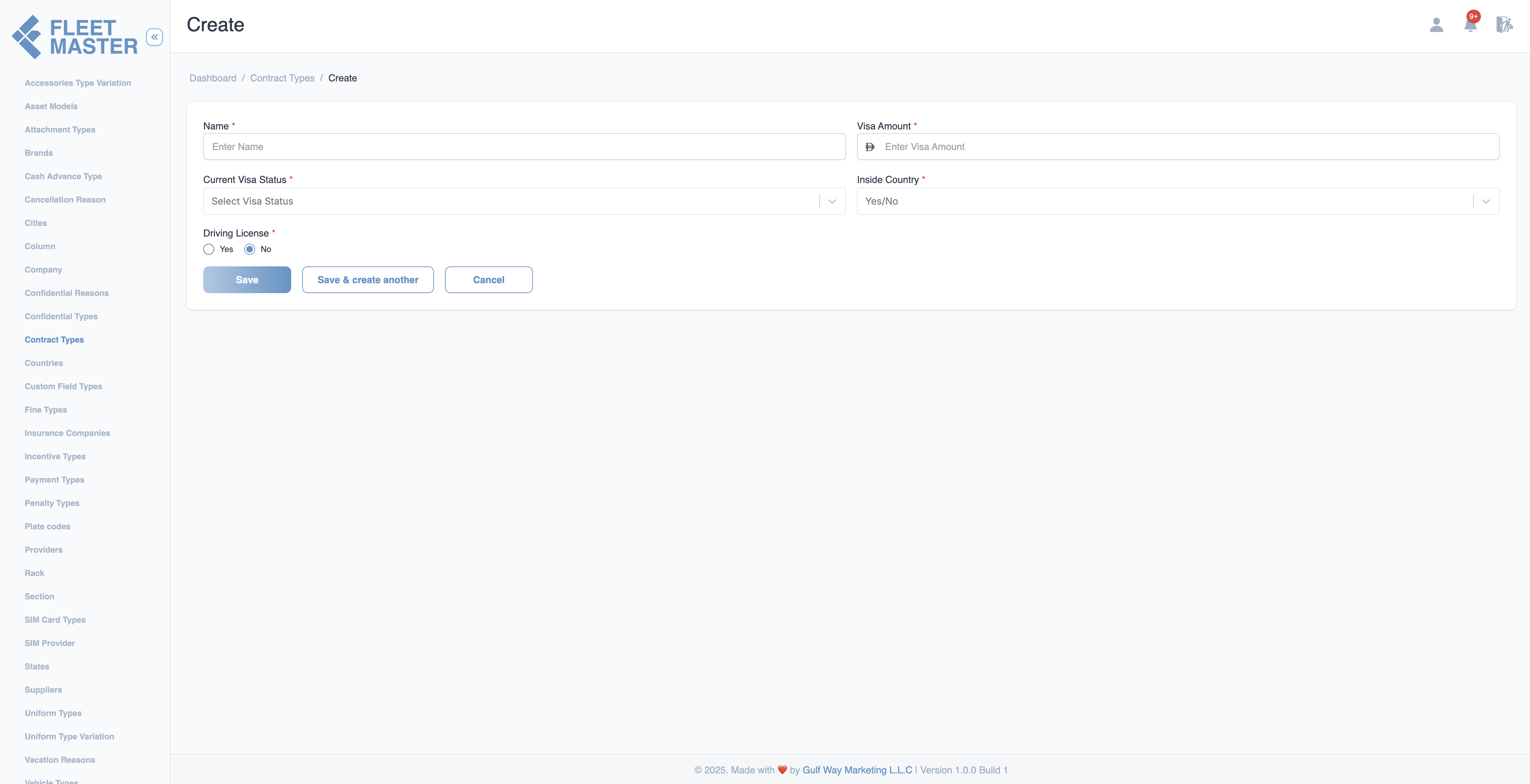Open Confidential Reasons in sidebar
The width and height of the screenshot is (1530, 784).
67,293
